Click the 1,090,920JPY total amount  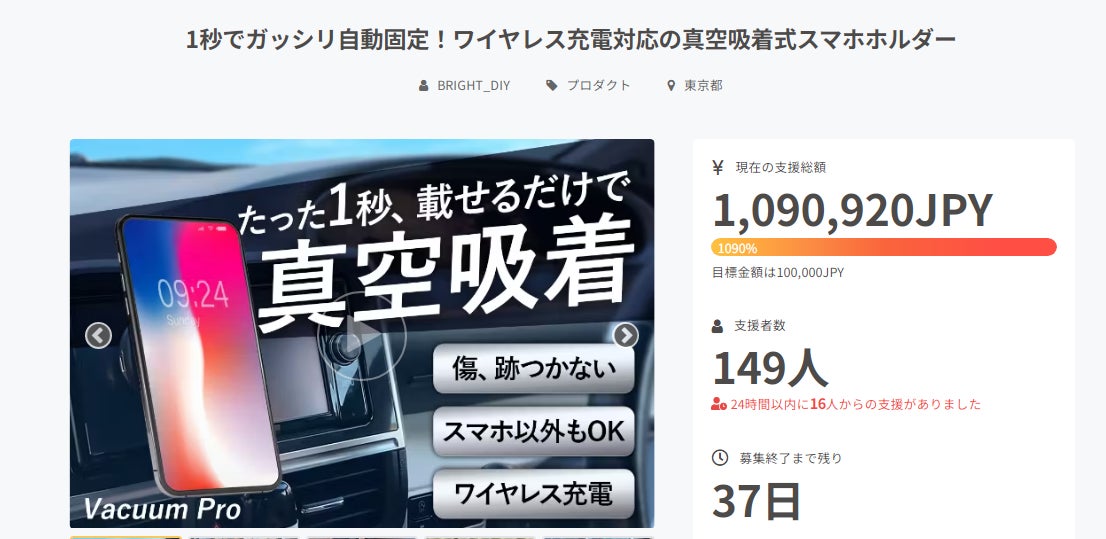(852, 210)
